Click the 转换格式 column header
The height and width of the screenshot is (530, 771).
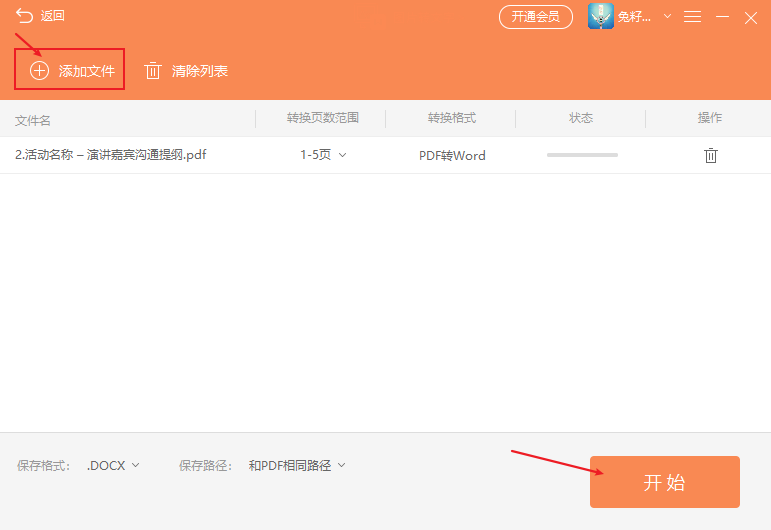click(452, 118)
